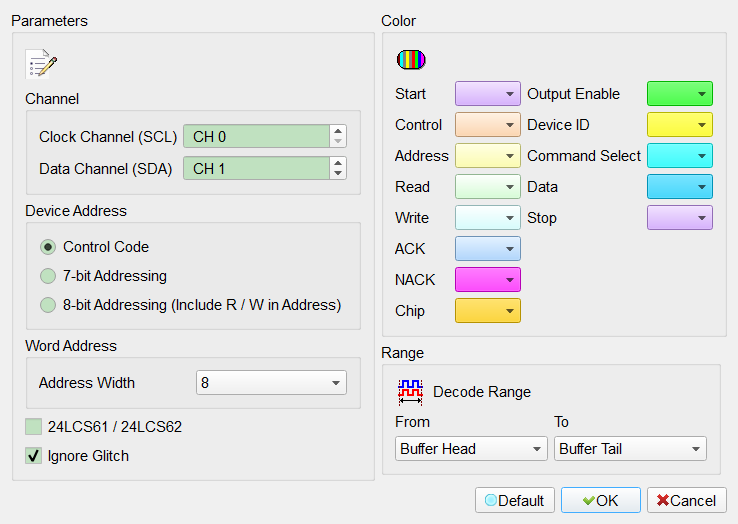Click the Decode Range label
This screenshot has height=524, width=738.
[481, 392]
